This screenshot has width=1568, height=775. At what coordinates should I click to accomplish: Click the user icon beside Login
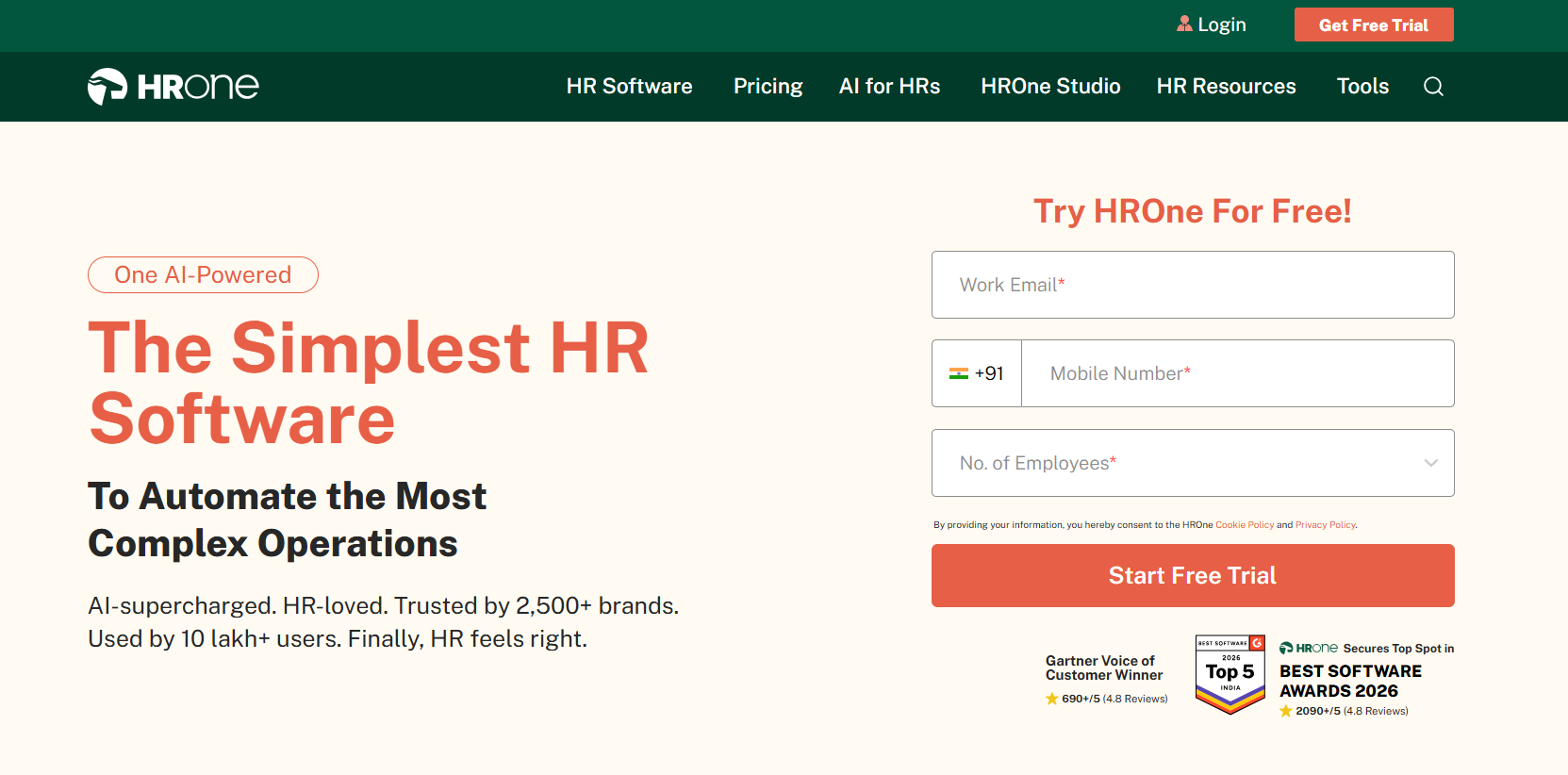point(1184,24)
